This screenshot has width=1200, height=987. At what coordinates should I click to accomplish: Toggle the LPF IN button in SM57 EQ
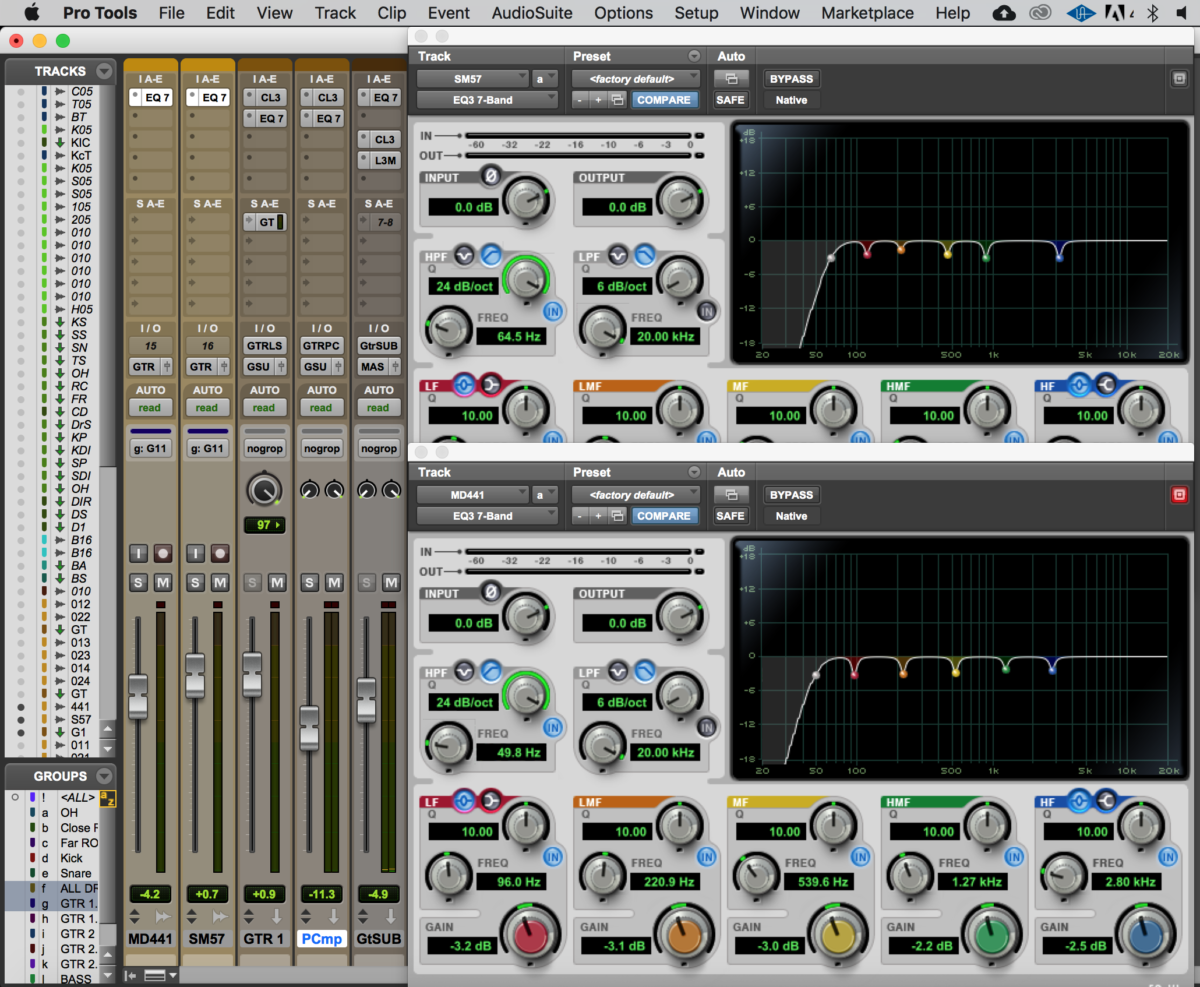[706, 311]
